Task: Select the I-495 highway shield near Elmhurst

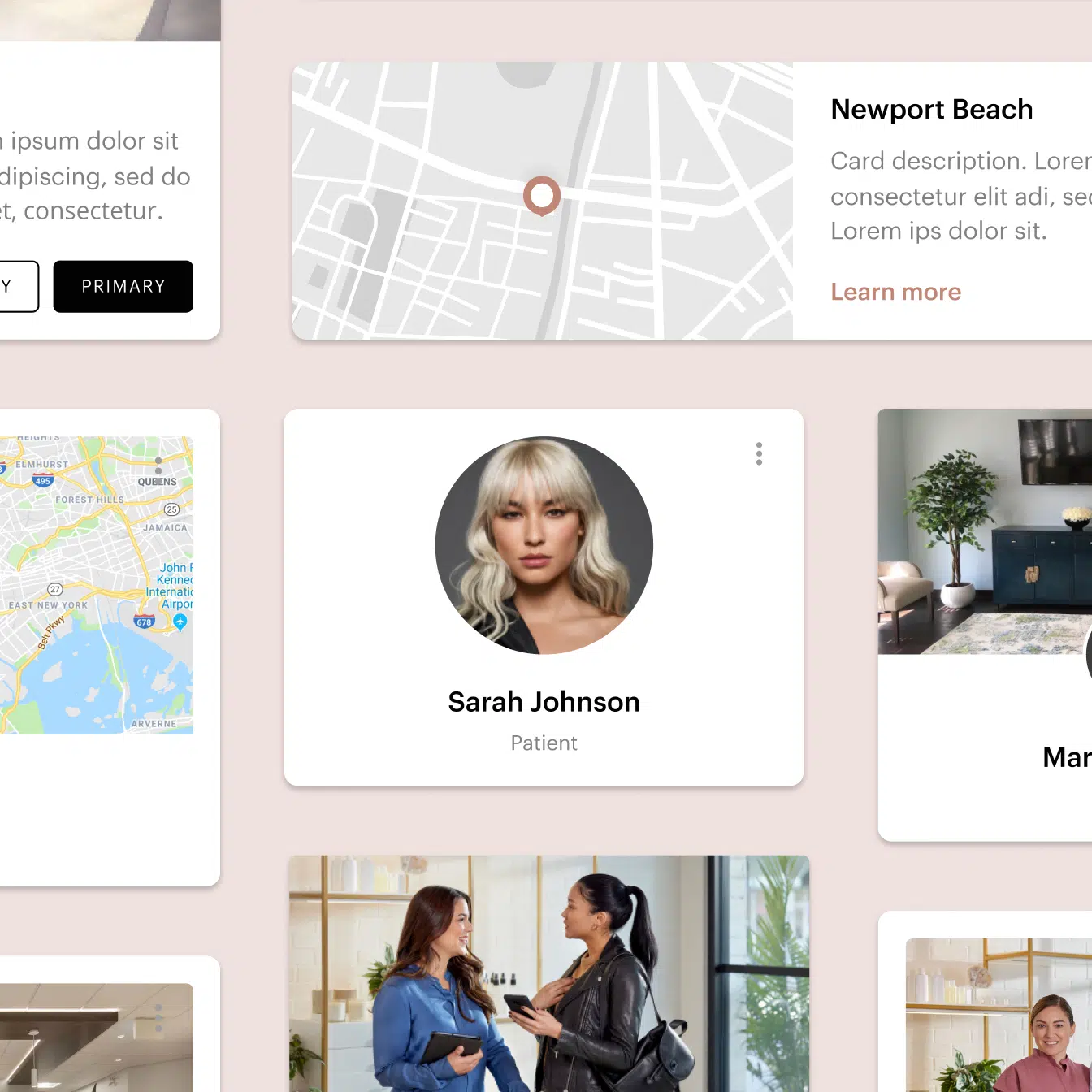Action: coord(42,479)
